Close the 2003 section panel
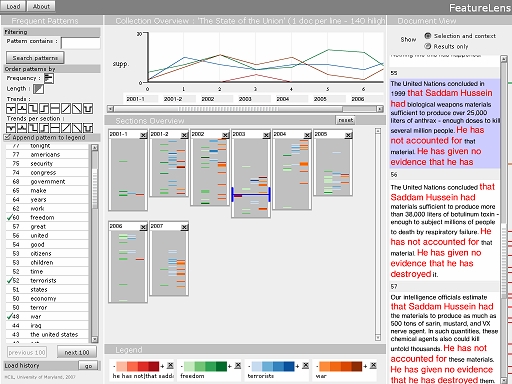The image size is (512, 384). [266, 135]
